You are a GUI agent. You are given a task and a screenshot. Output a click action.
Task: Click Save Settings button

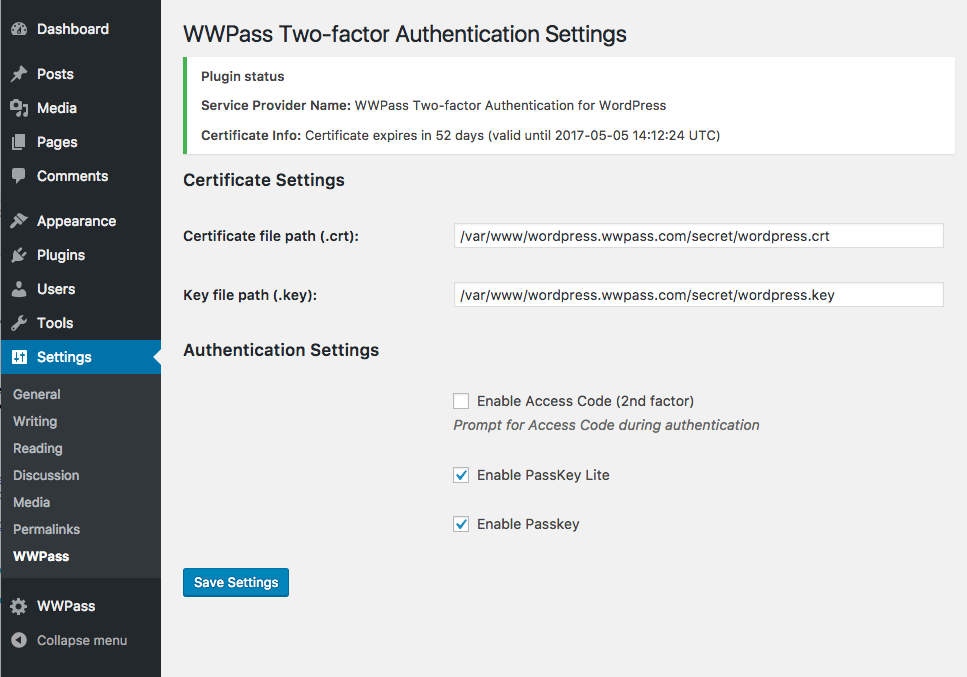236,582
